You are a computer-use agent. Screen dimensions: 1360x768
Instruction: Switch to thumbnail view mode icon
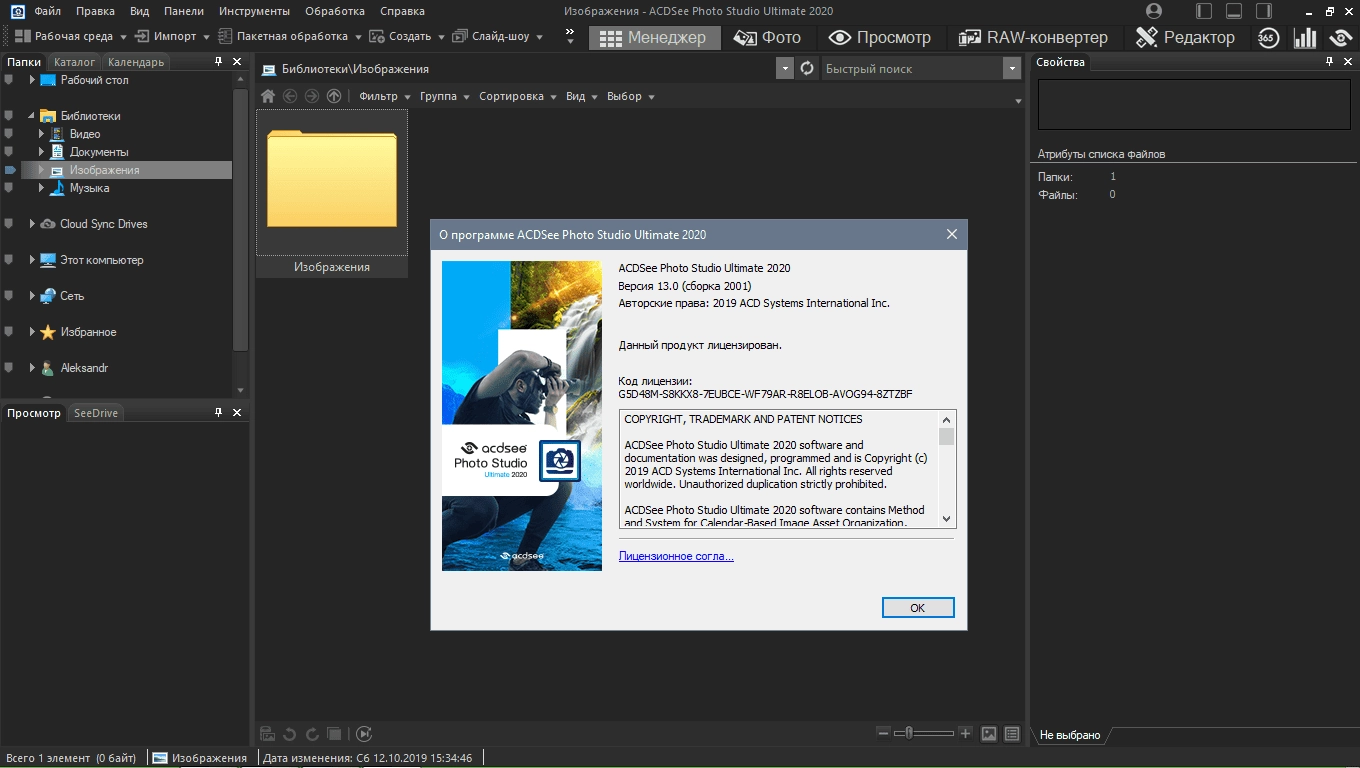(x=989, y=734)
